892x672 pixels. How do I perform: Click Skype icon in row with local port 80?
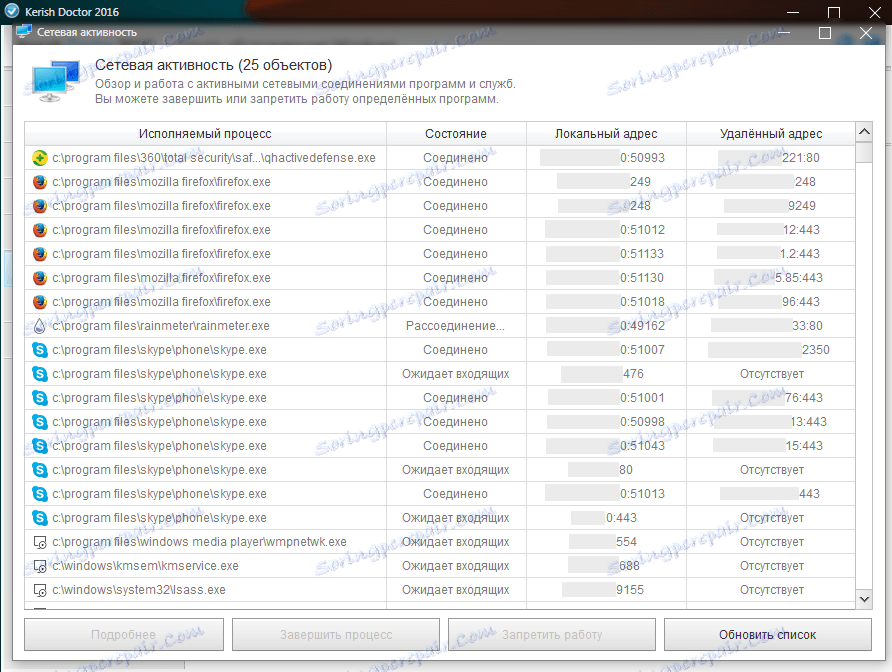tap(40, 470)
